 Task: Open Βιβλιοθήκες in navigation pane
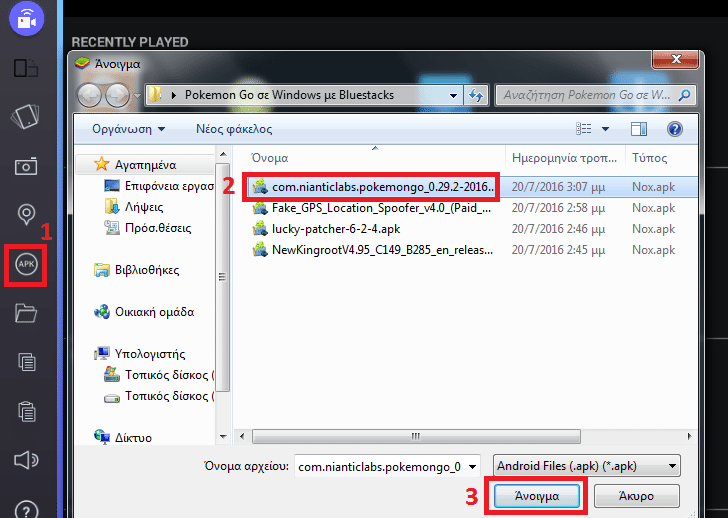pyautogui.click(x=136, y=270)
